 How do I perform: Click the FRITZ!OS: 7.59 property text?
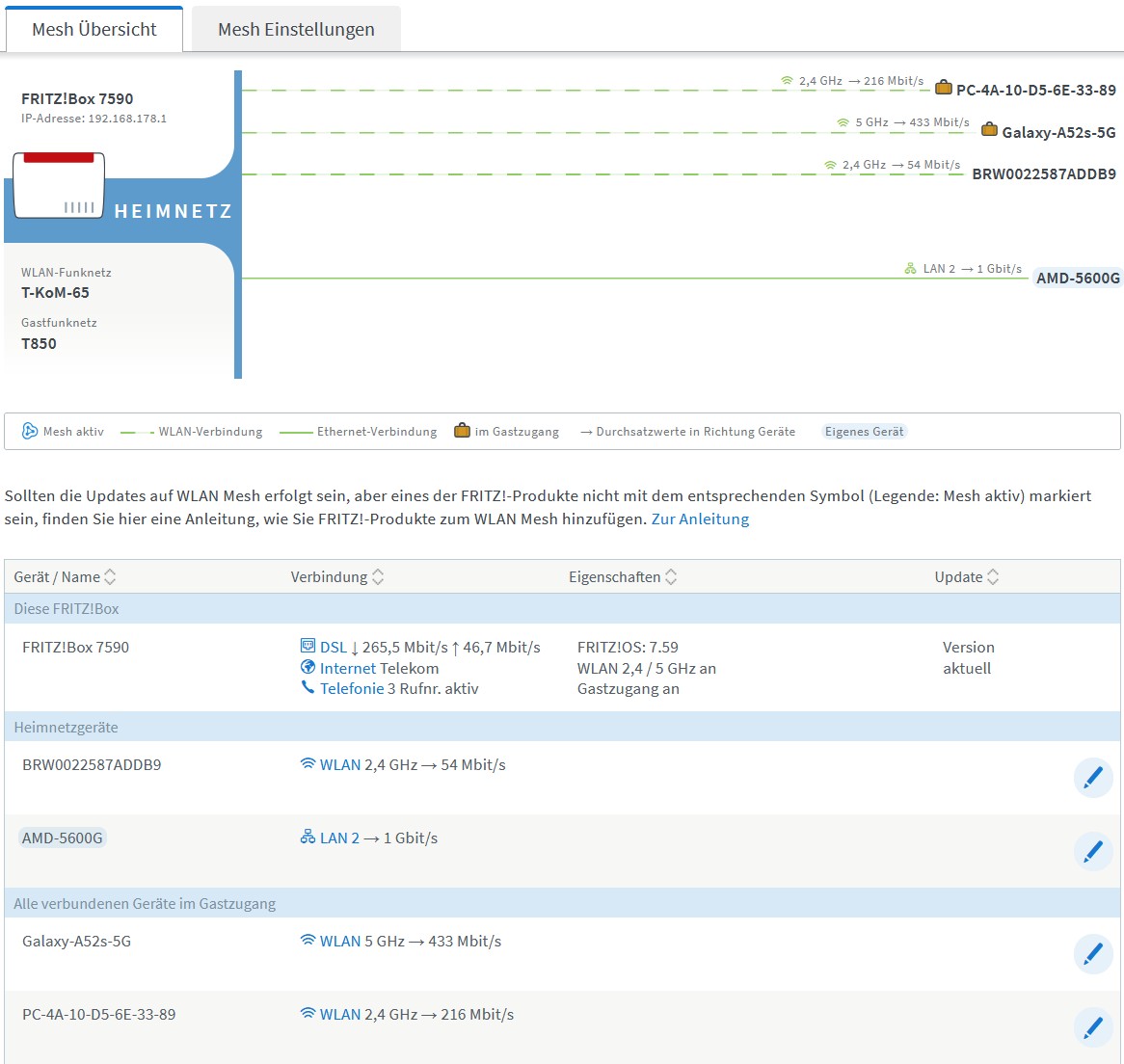coord(628,647)
